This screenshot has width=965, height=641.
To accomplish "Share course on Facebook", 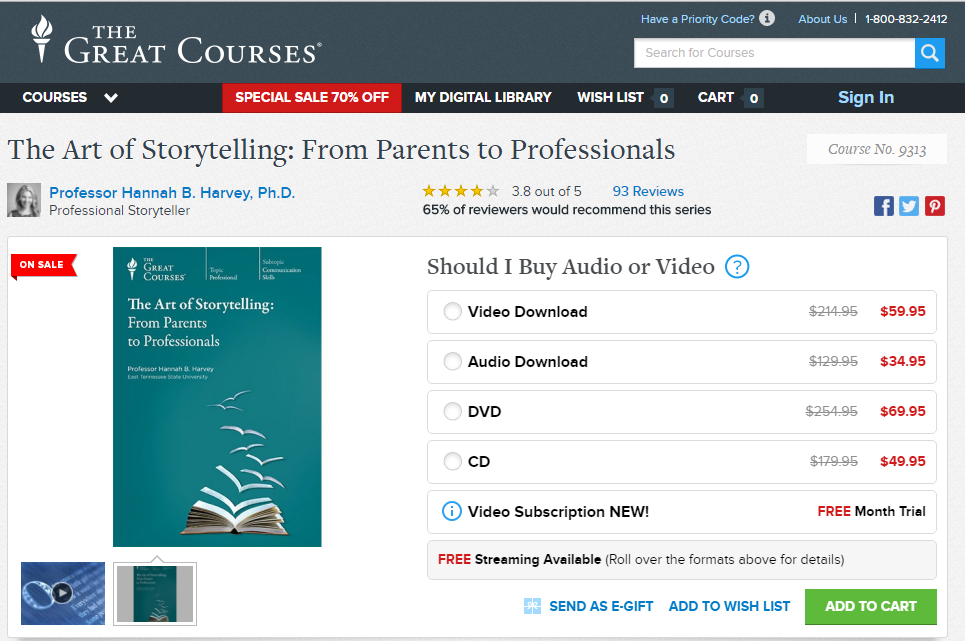I will pyautogui.click(x=884, y=206).
